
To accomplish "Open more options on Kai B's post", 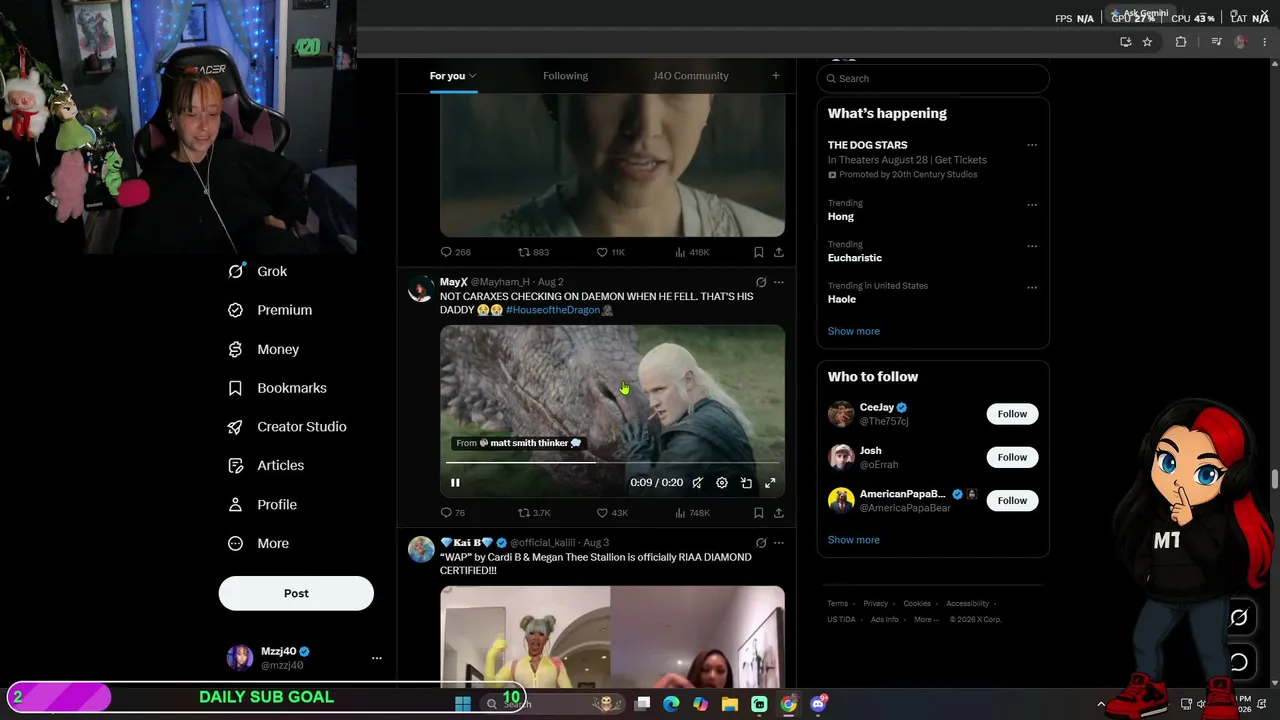I will (x=779, y=543).
